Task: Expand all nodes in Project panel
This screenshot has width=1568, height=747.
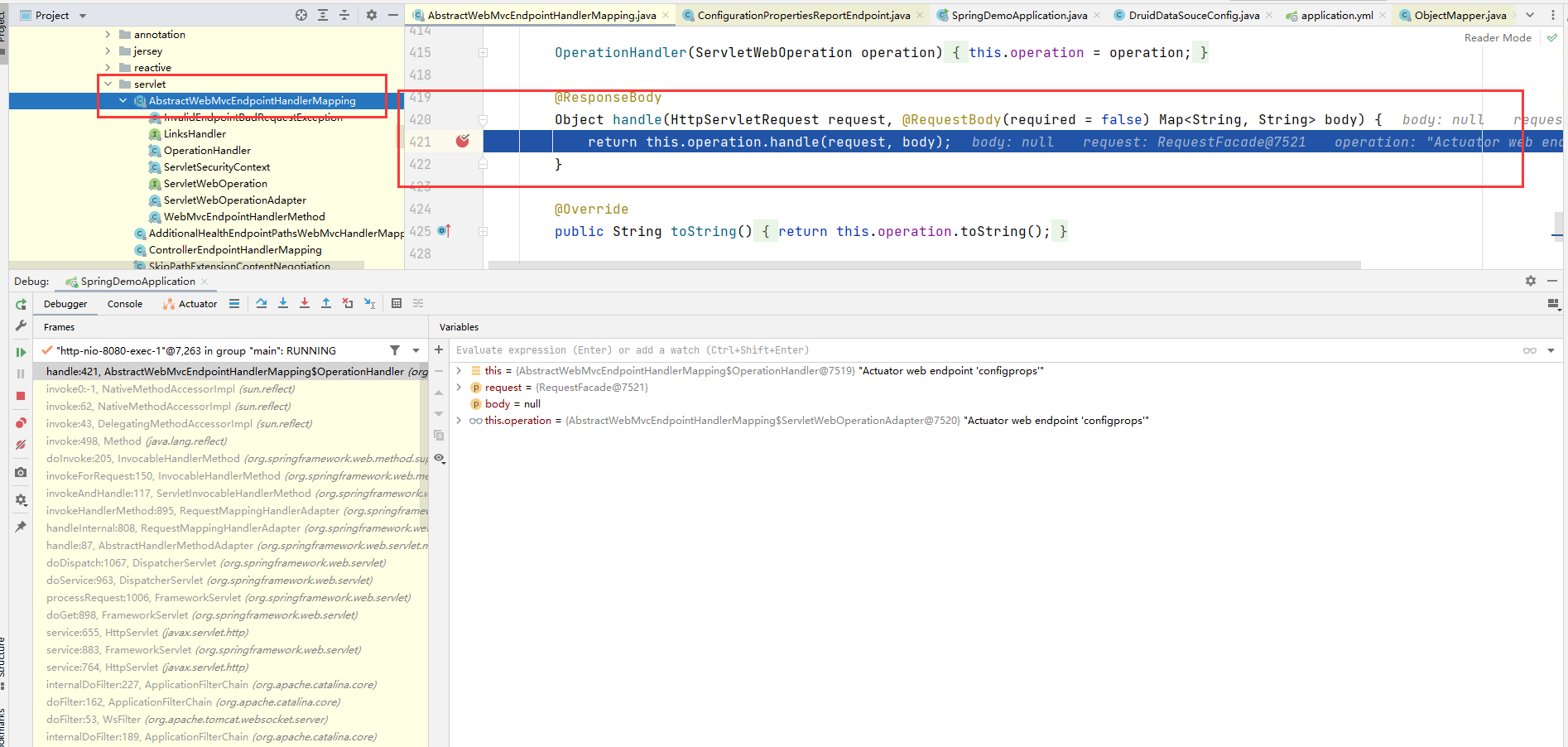Action: tap(323, 15)
